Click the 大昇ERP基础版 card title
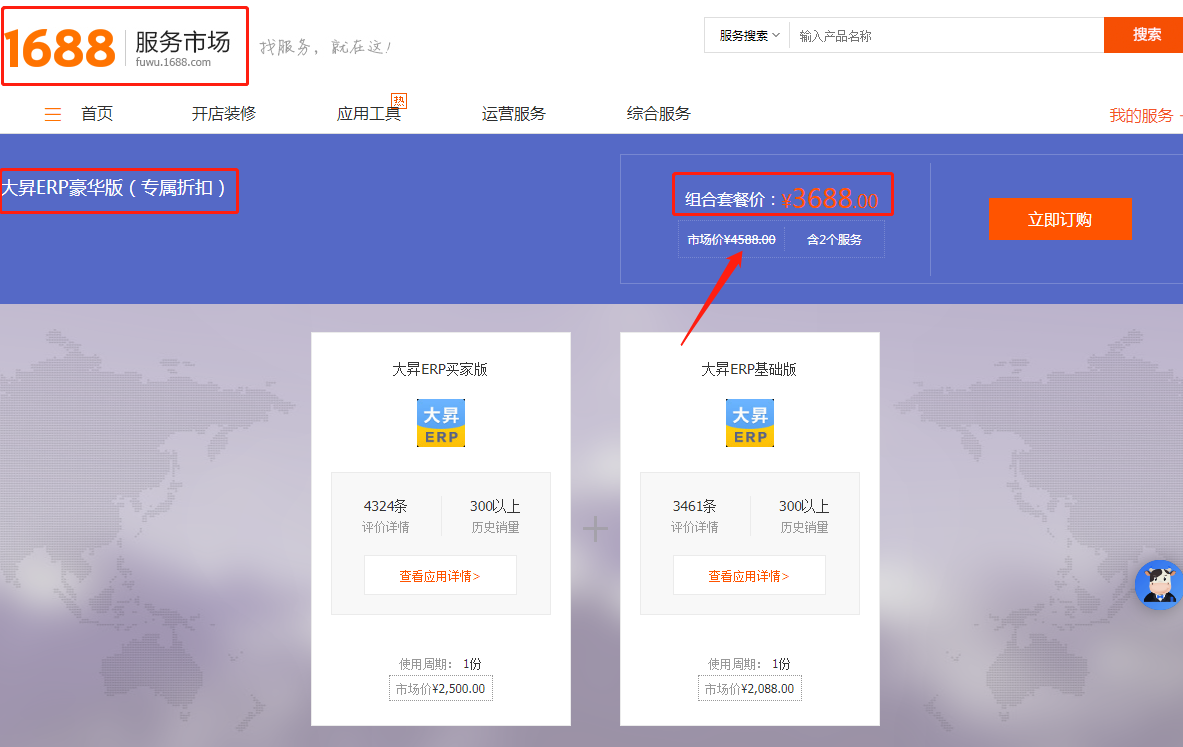 pyautogui.click(x=749, y=369)
